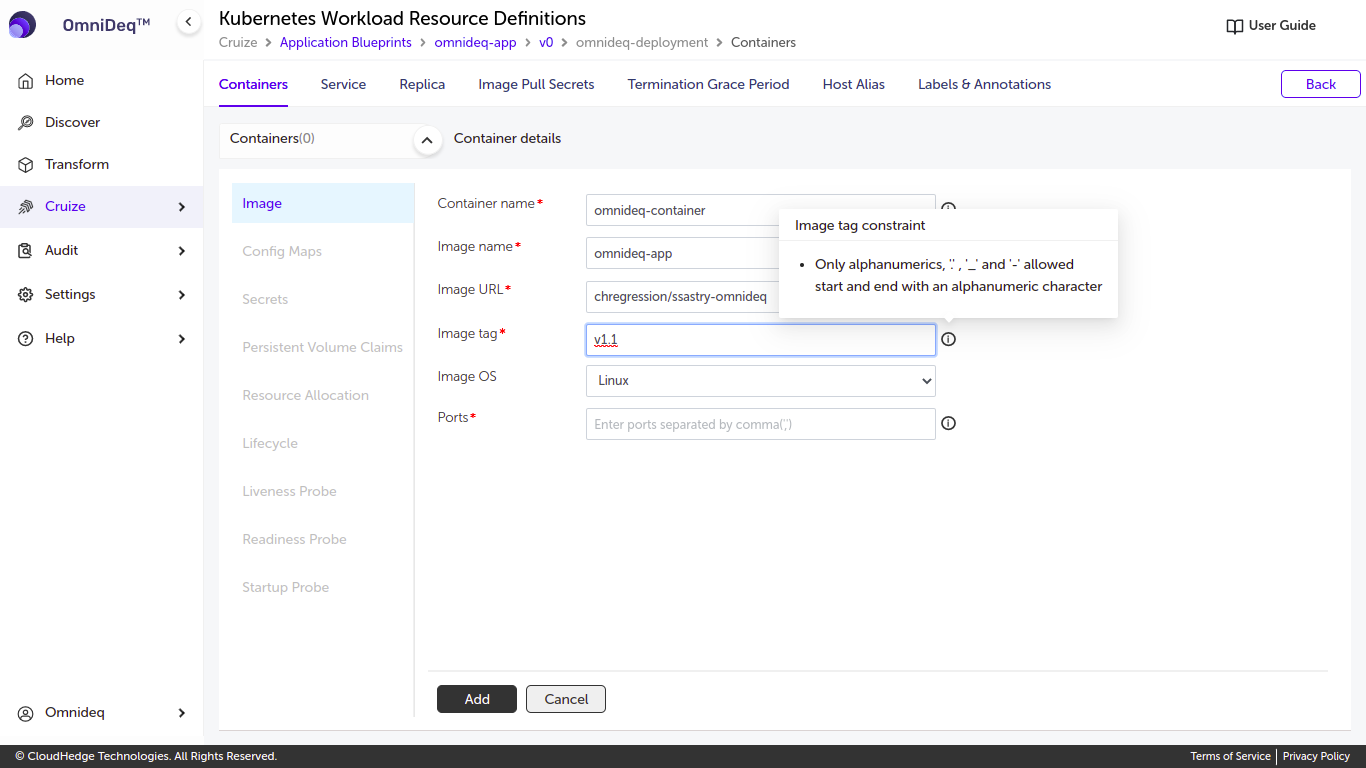Select the Image section in side list
1366x768 pixels.
[323, 203]
